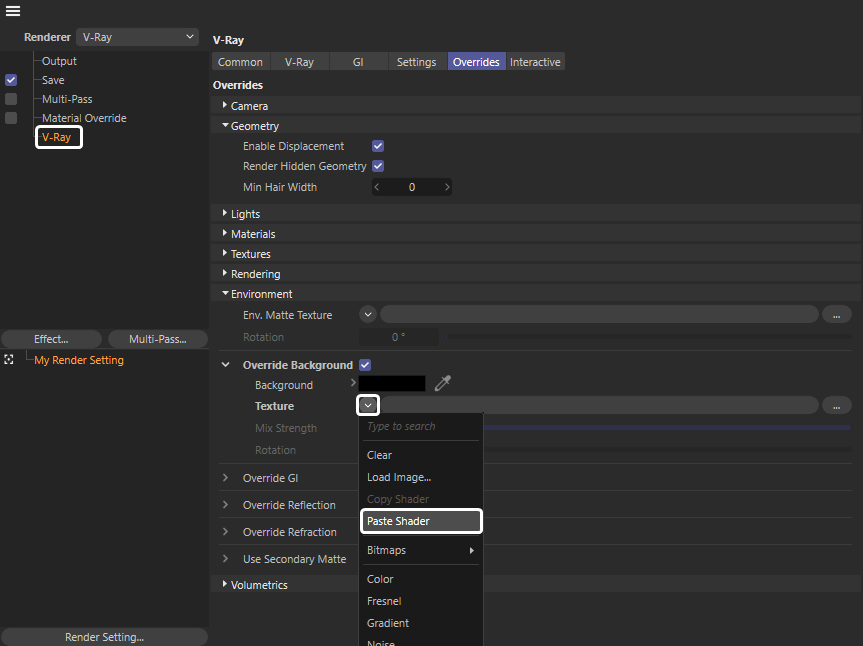Expand the Override GI group
Image resolution: width=863 pixels, height=646 pixels.
(x=226, y=478)
